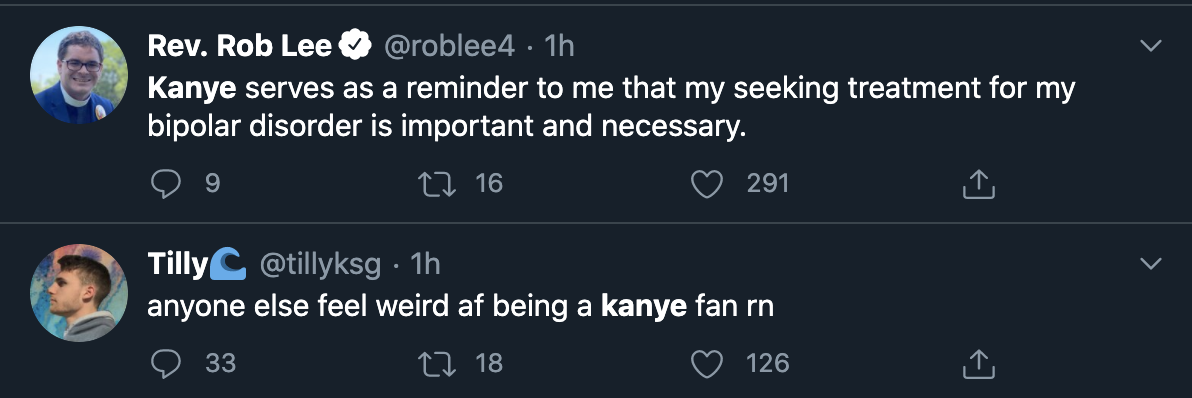
Task: Reply to Rev. Rob Lee's tweet
Action: coord(165,184)
